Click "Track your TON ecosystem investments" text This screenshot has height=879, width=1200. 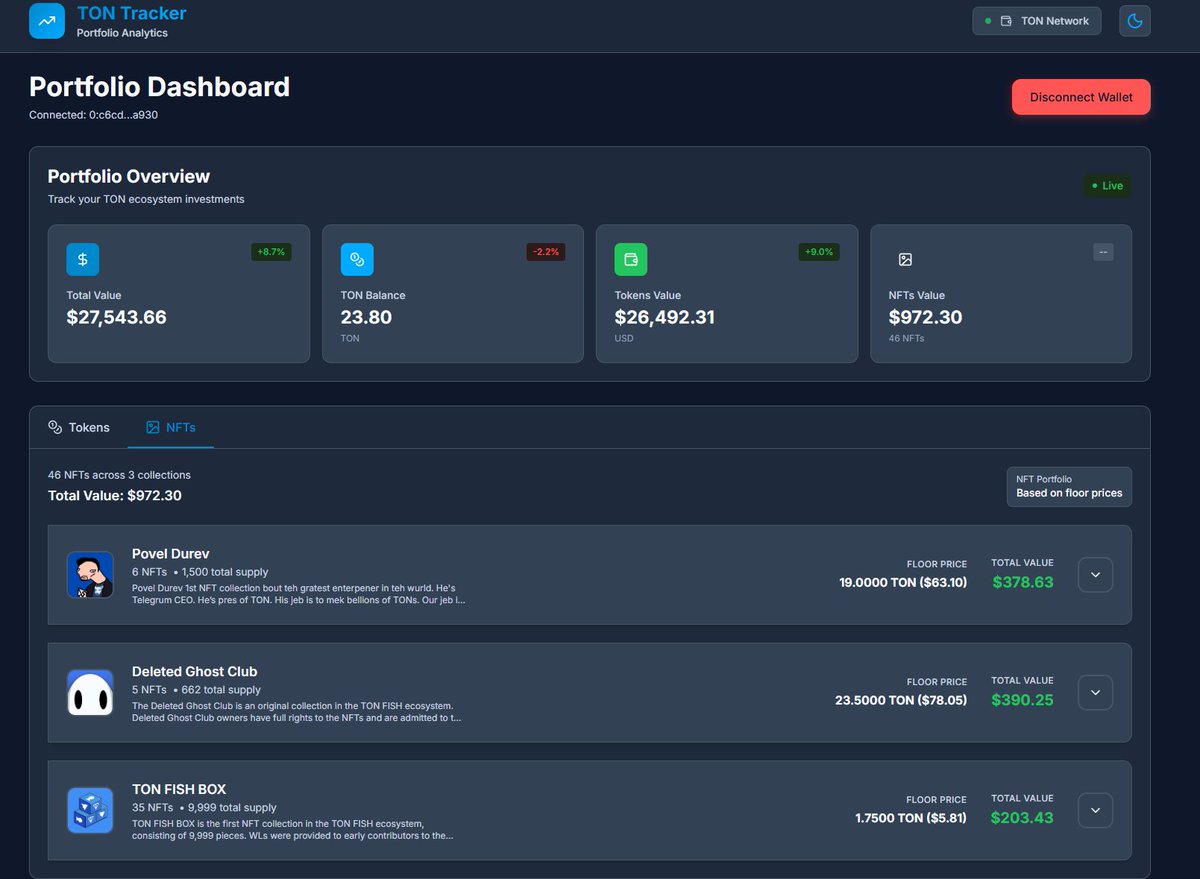point(146,199)
